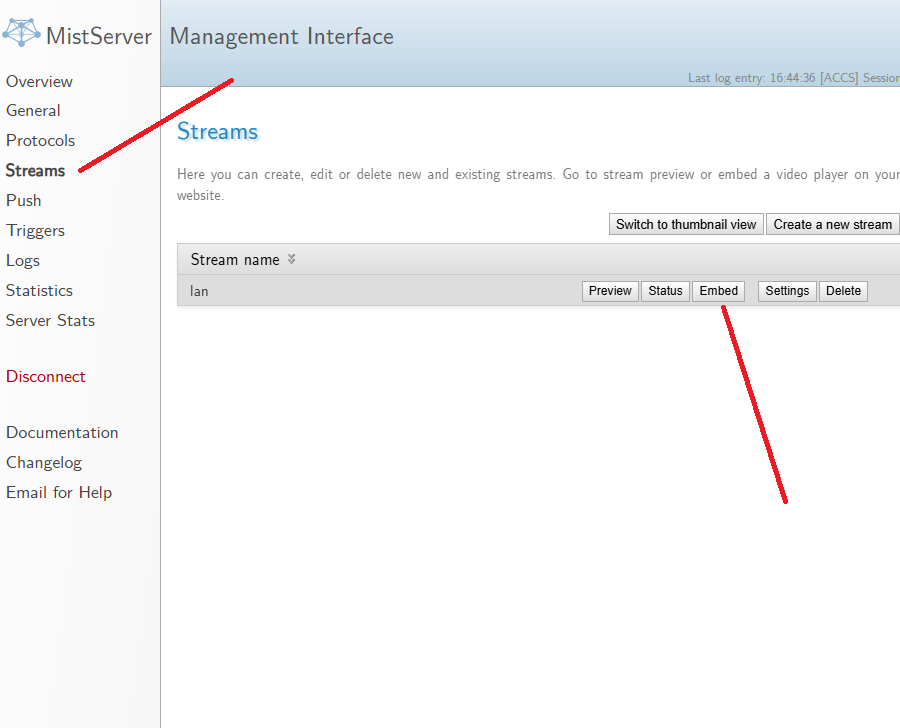900x728 pixels.
Task: Open the Documentation link
Action: pyautogui.click(x=62, y=432)
